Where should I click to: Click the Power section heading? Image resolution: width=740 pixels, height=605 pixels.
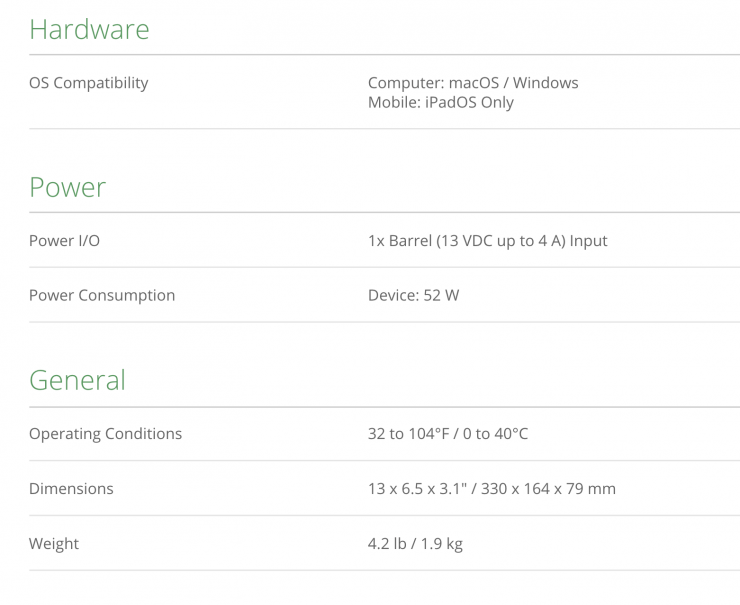point(67,187)
